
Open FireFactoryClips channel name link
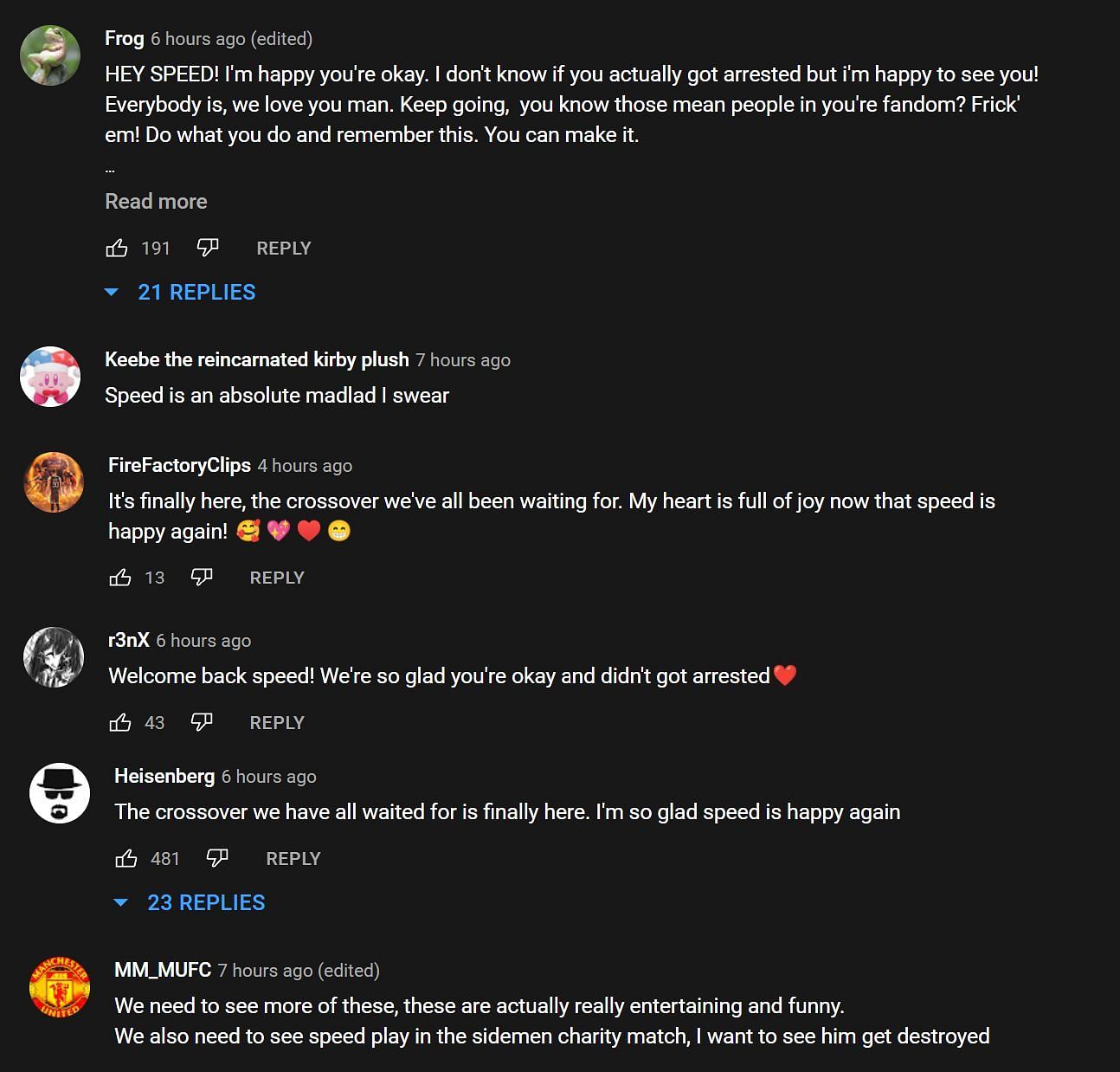179,465
